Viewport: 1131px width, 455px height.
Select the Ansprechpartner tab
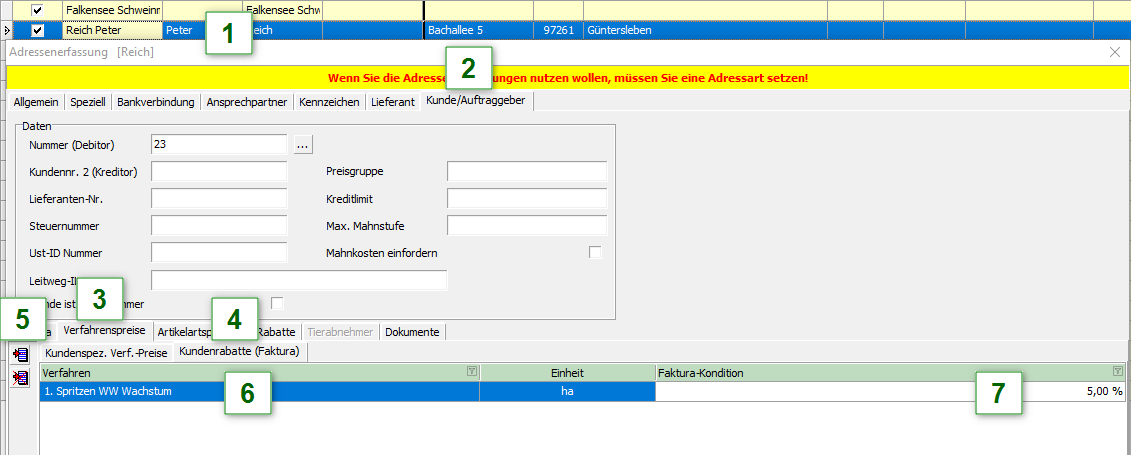click(x=247, y=102)
